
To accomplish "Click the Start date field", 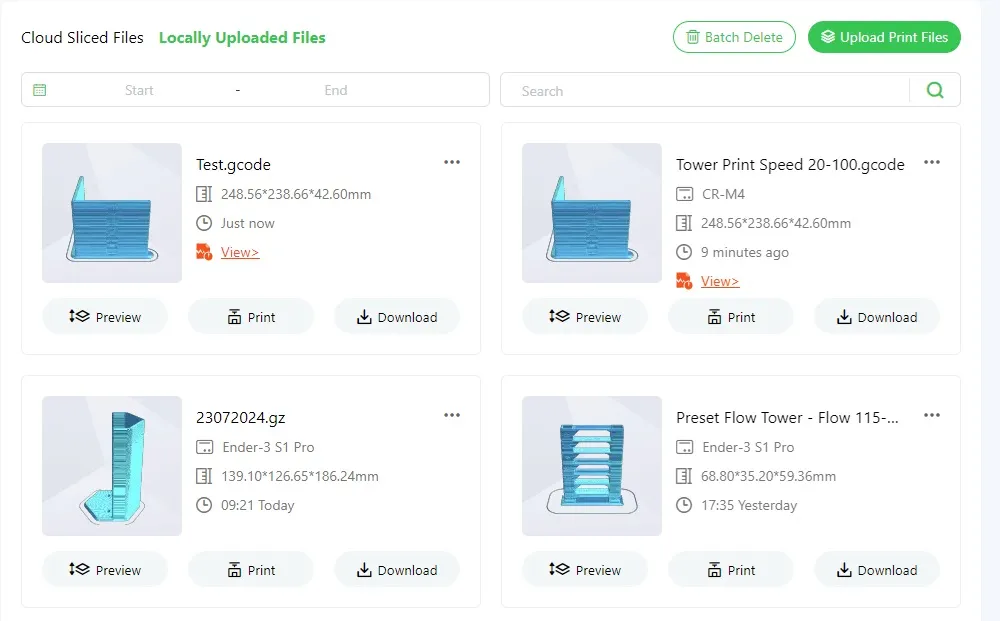I will pyautogui.click(x=138, y=89).
